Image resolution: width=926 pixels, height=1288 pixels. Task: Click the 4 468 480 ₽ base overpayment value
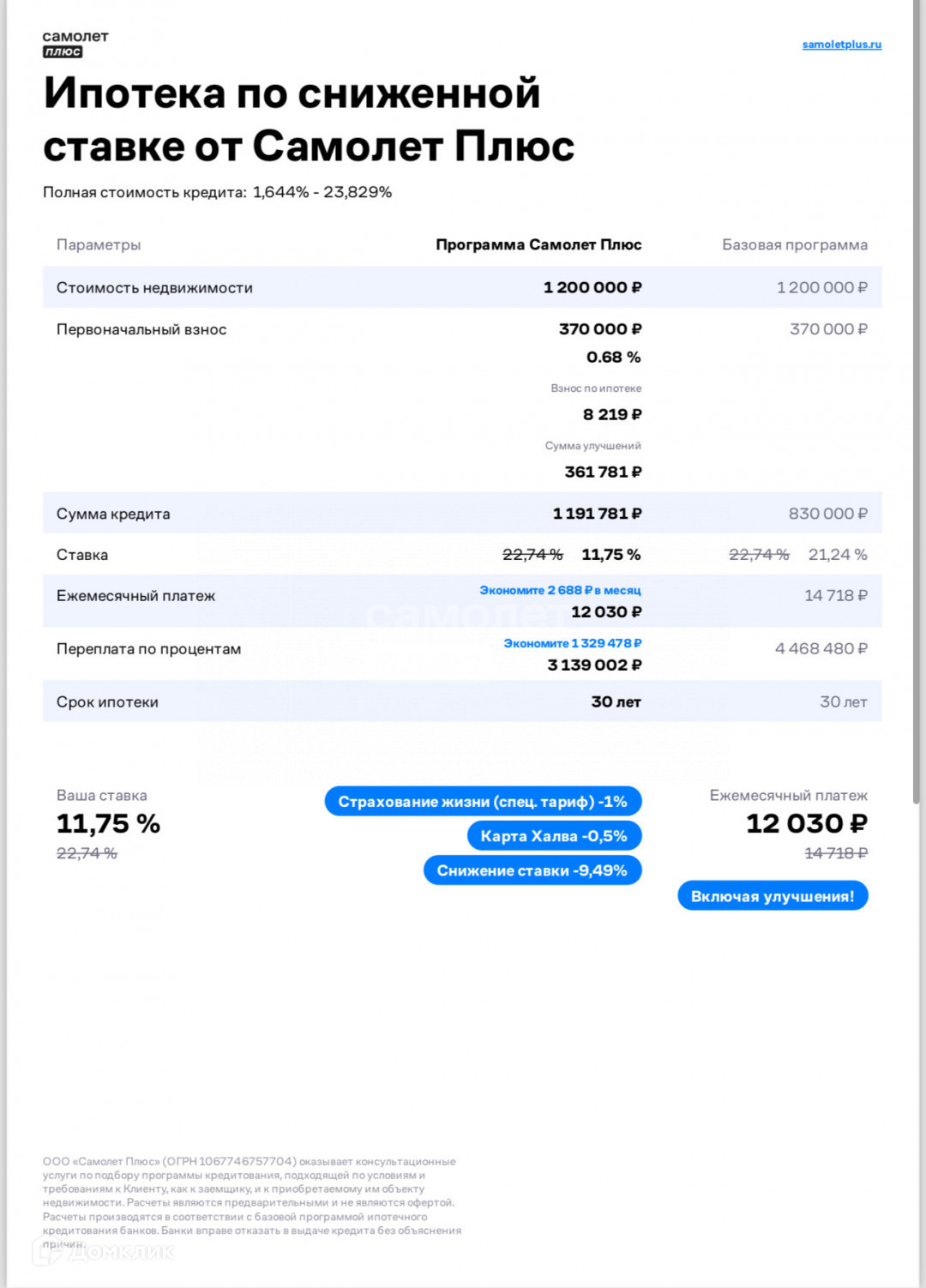pos(821,649)
